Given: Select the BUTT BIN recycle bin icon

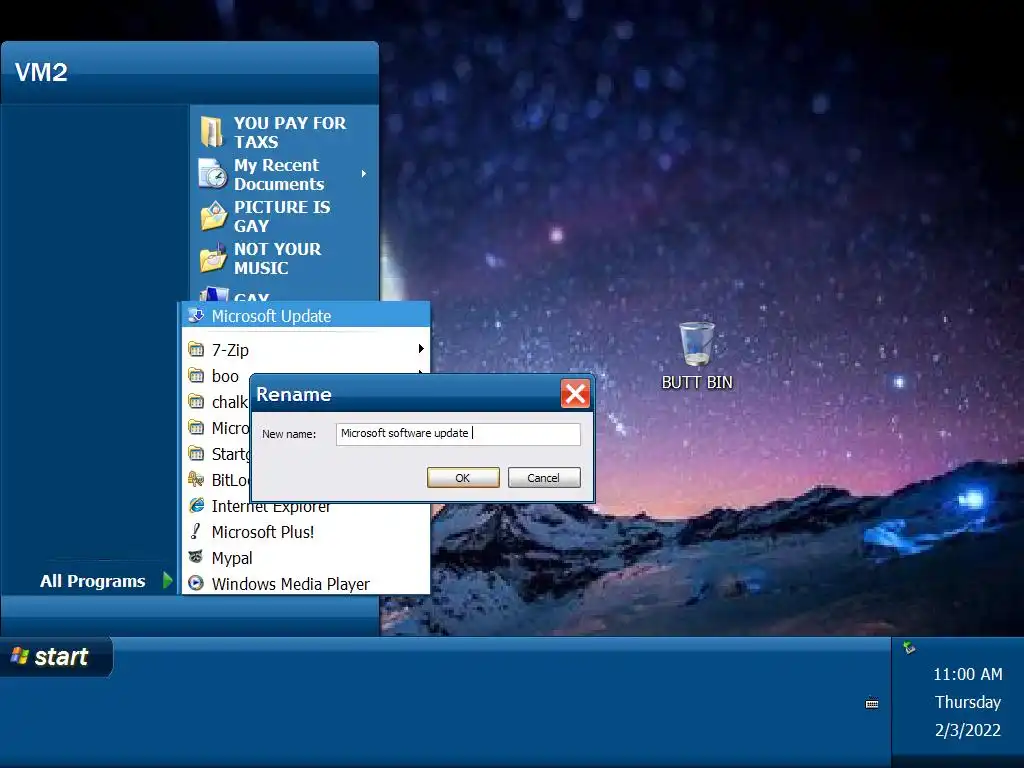Looking at the screenshot, I should pos(696,344).
